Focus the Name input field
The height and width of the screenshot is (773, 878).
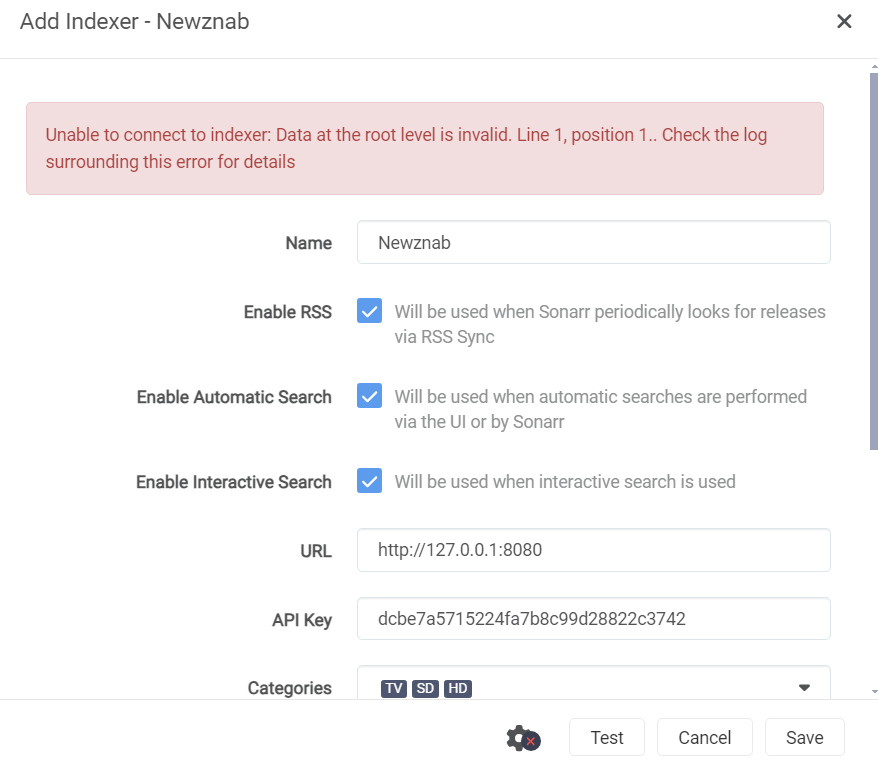(594, 242)
